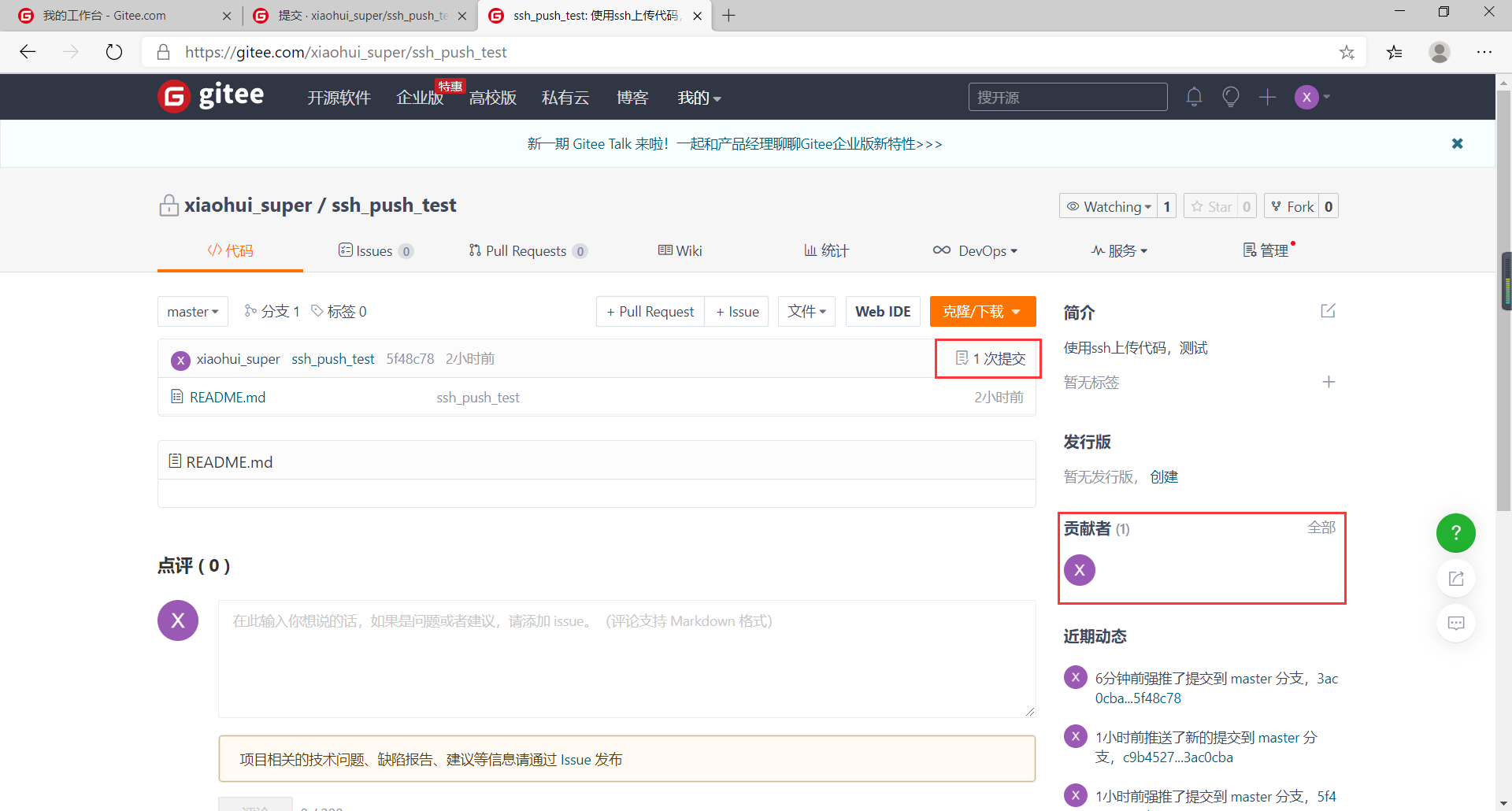Click the + Pull Request button
1512x811 pixels.
pos(650,312)
